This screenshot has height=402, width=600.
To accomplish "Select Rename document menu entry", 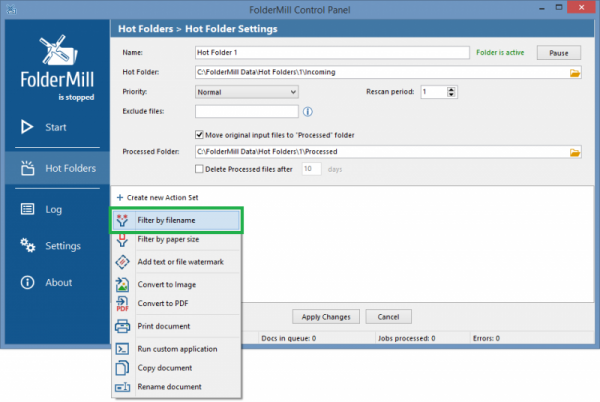I will (169, 387).
